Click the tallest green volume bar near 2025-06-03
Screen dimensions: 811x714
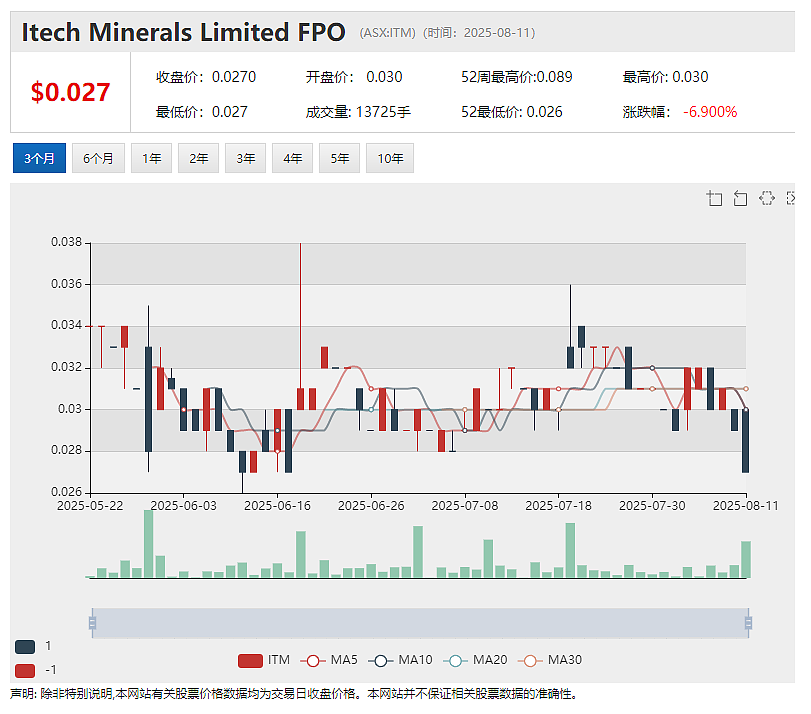pos(148,544)
